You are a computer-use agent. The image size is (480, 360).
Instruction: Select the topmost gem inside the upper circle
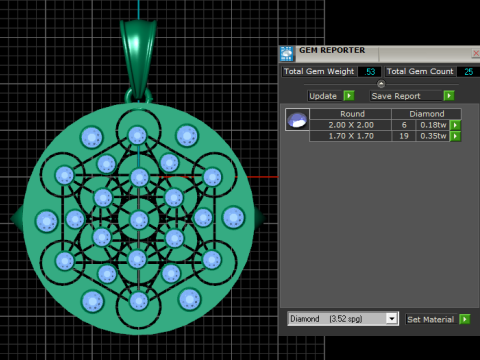[x=137, y=136]
